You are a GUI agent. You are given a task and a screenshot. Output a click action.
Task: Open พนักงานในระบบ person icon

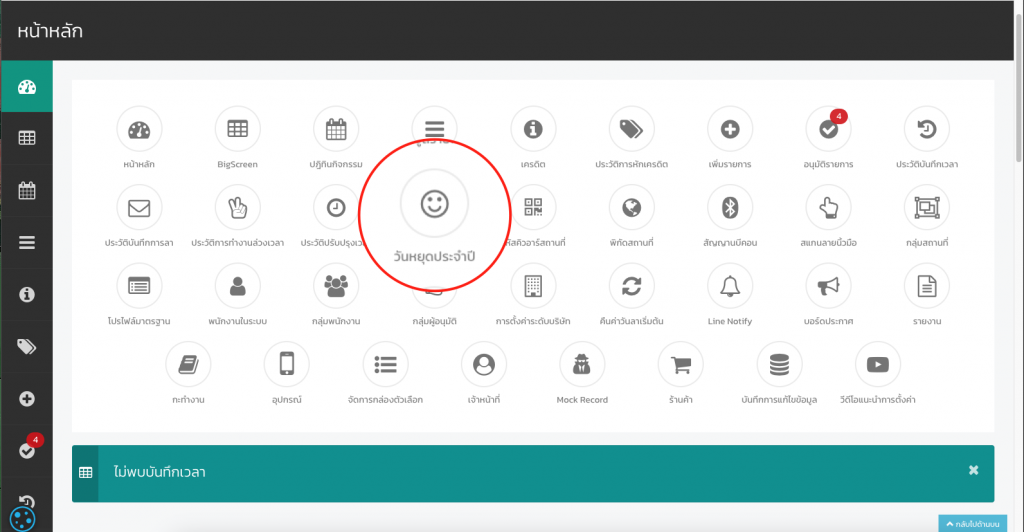point(238,286)
